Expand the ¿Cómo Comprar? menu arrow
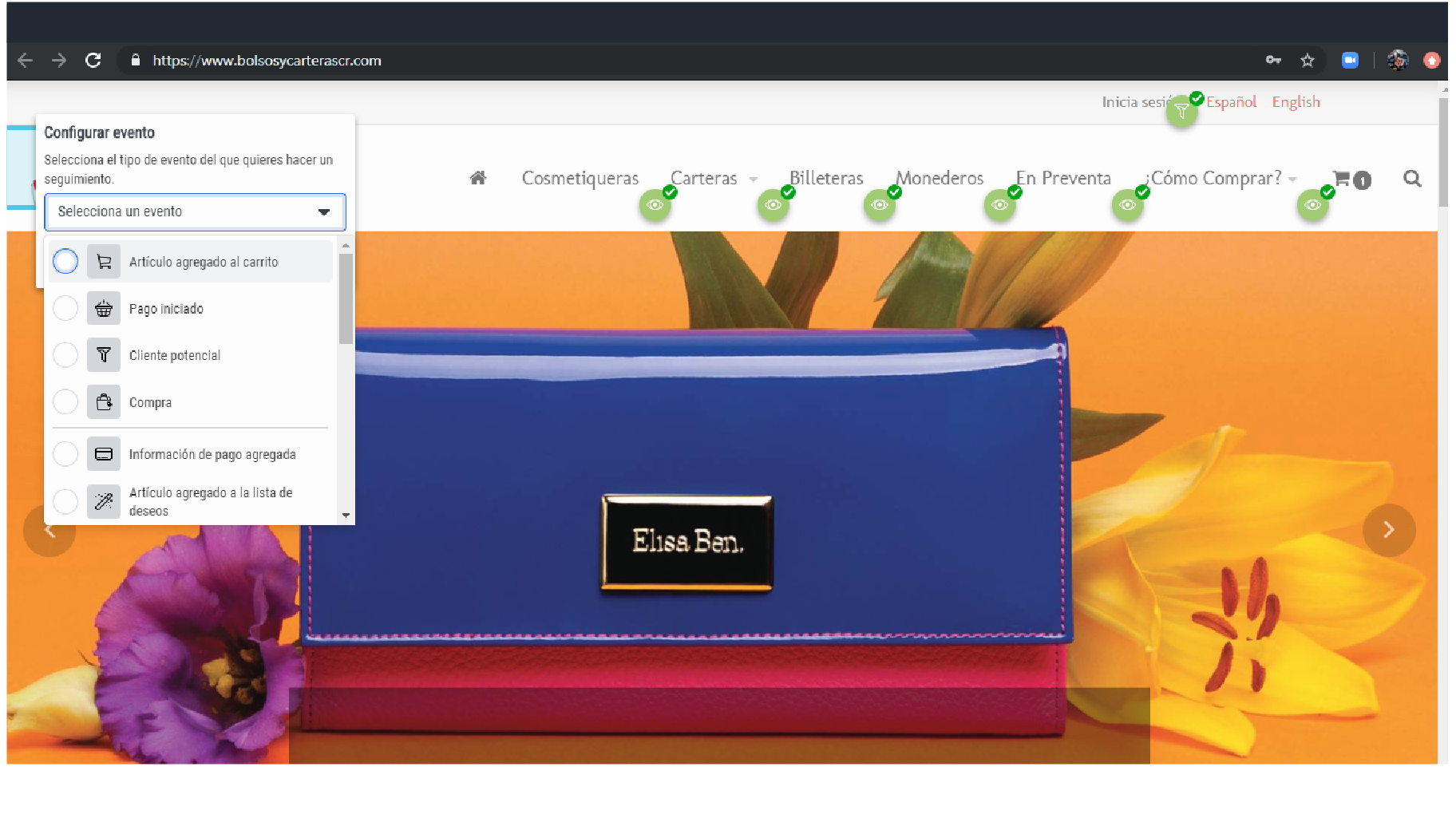Image resolution: width=1456 pixels, height=822 pixels. pyautogui.click(x=1292, y=180)
